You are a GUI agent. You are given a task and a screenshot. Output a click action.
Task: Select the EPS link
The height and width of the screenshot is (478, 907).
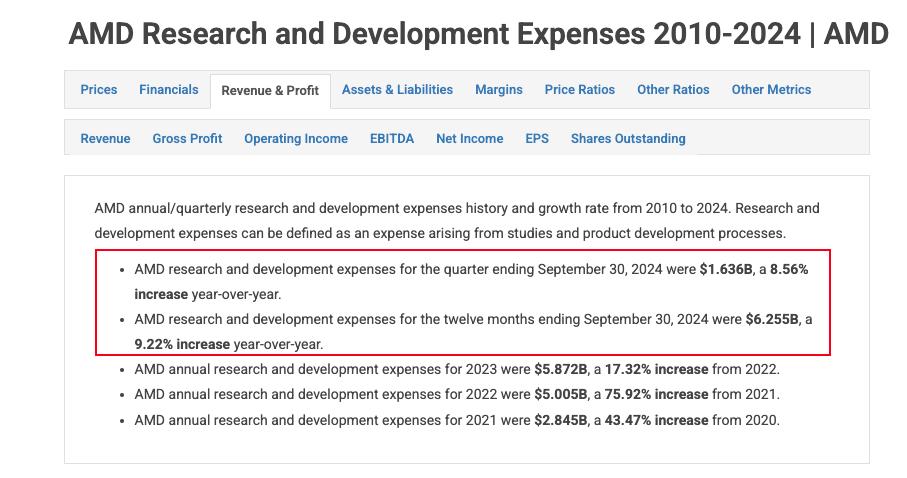click(x=537, y=139)
